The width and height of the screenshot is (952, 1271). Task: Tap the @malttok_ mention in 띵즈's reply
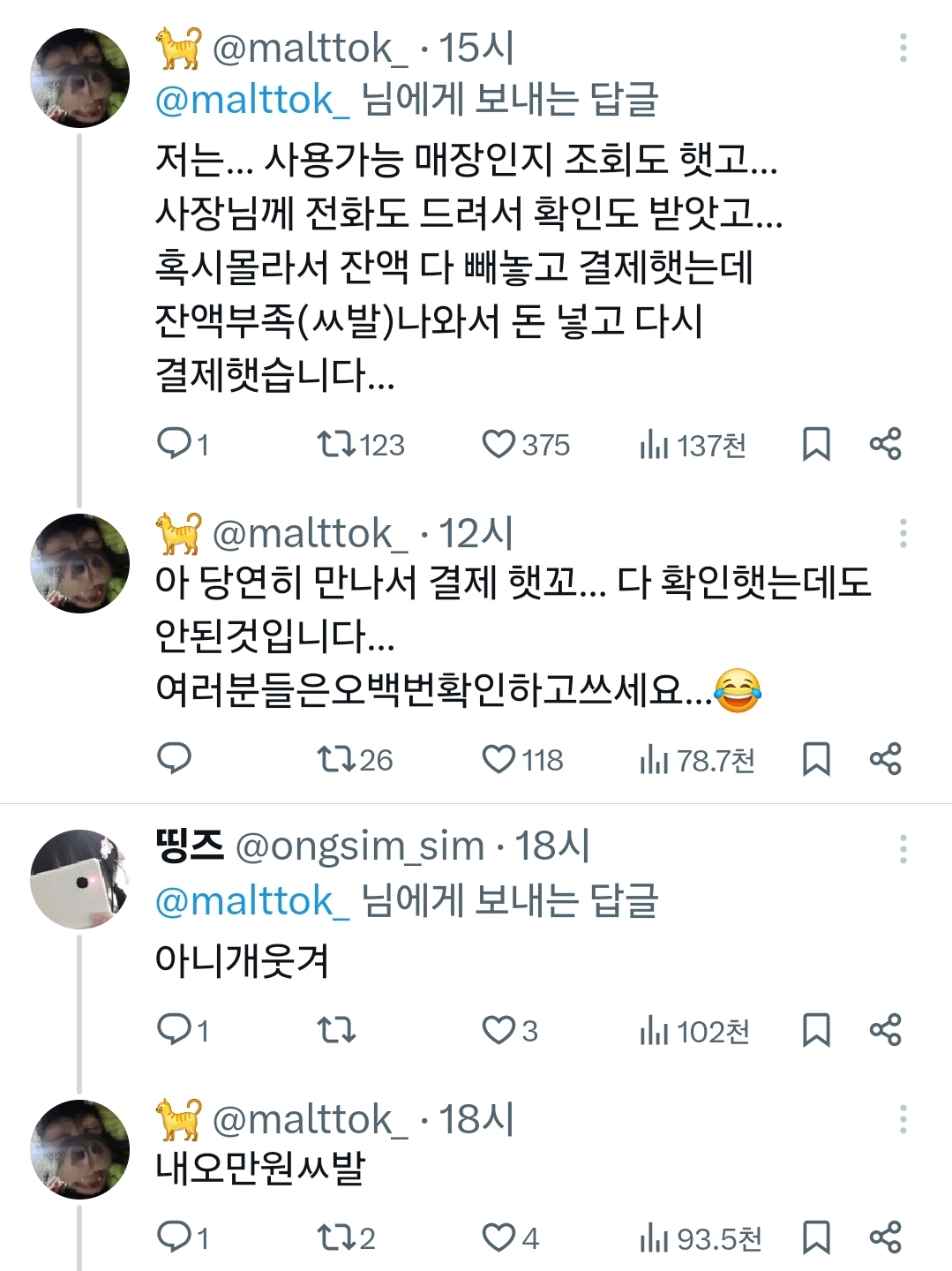(252, 901)
